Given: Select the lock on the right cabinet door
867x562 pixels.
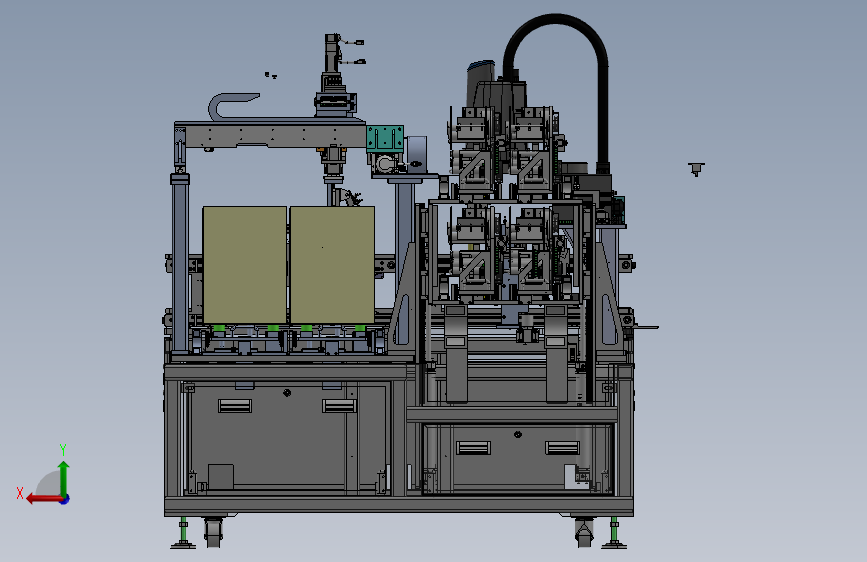Looking at the screenshot, I should [x=518, y=434].
